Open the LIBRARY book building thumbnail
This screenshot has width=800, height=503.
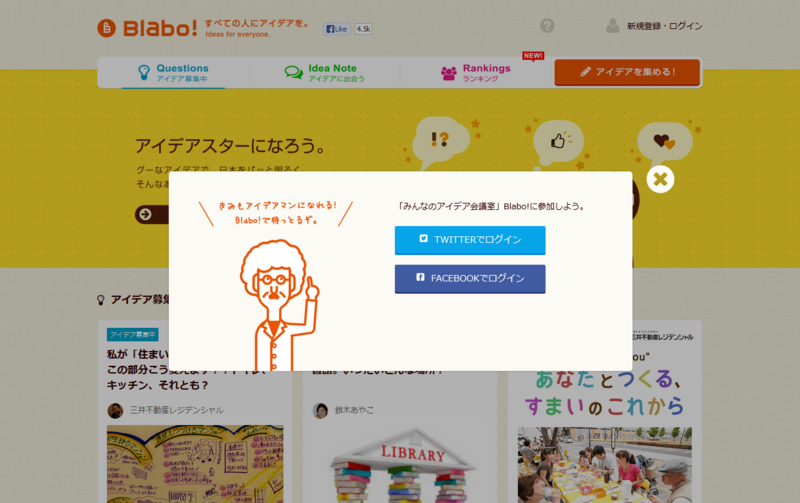(401, 464)
